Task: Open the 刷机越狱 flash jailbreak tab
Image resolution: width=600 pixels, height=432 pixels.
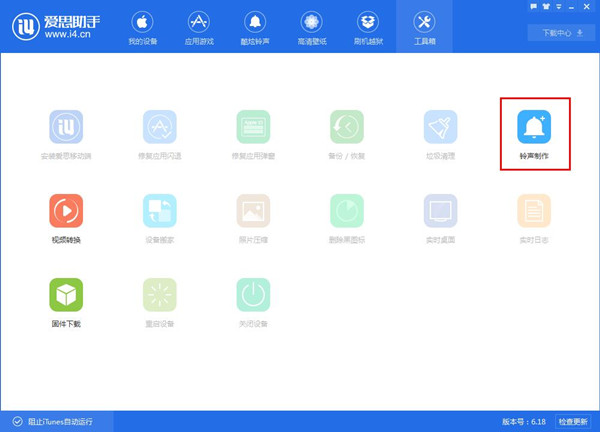Action: (x=368, y=28)
